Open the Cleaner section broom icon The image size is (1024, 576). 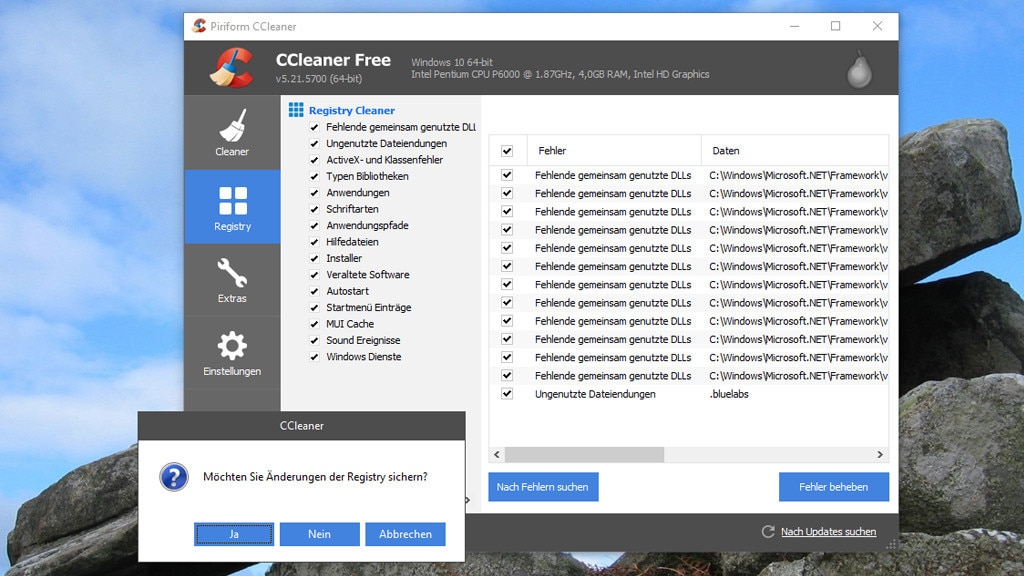click(x=232, y=125)
